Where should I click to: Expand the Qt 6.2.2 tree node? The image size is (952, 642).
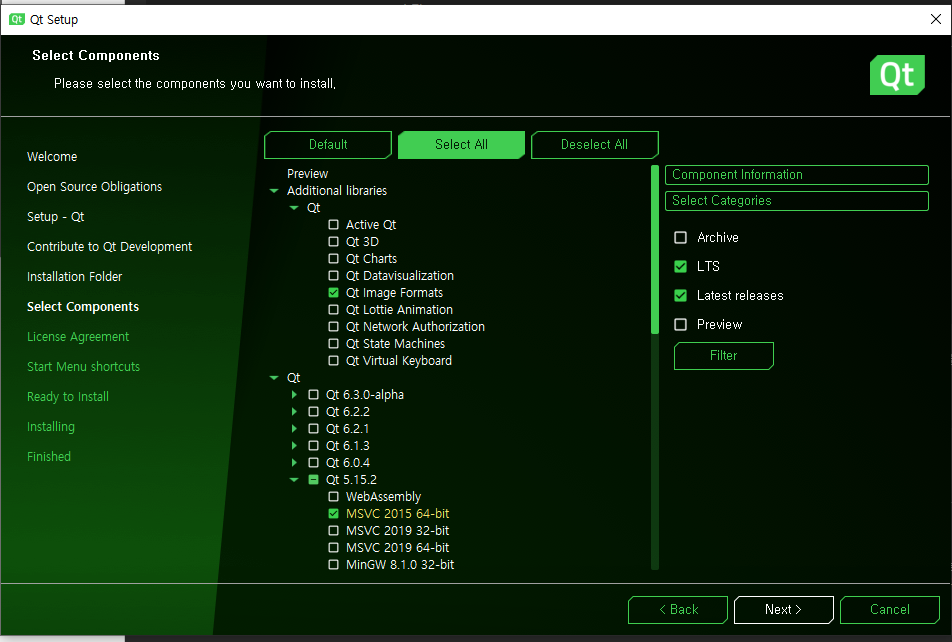[x=294, y=412]
